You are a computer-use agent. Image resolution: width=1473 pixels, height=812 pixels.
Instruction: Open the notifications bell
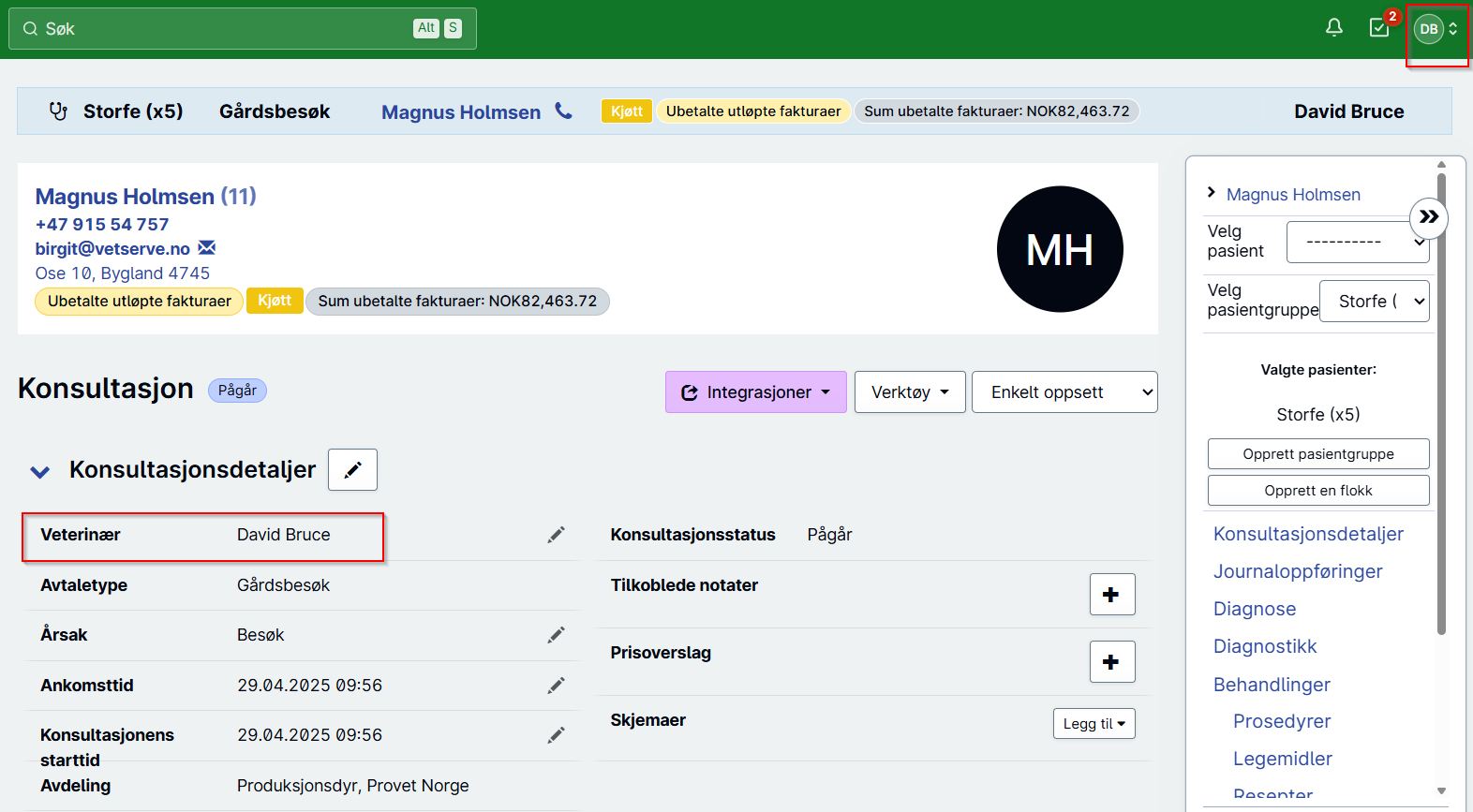[1334, 28]
